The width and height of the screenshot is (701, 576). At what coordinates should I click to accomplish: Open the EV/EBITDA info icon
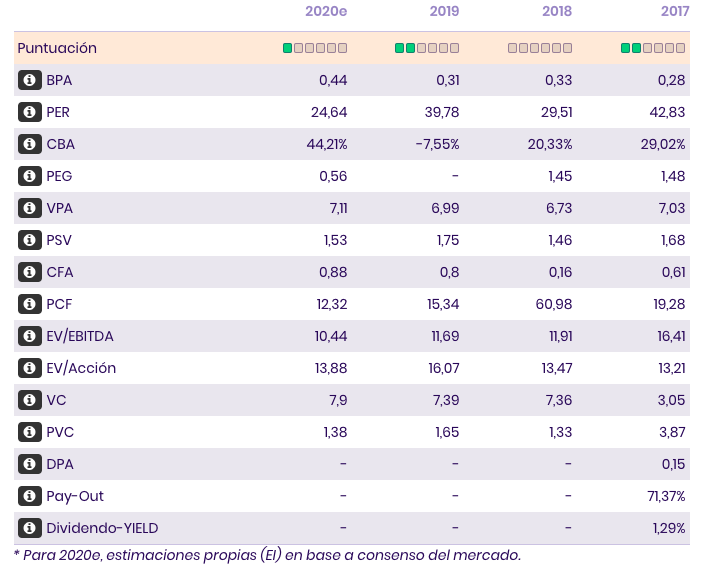(x=30, y=336)
